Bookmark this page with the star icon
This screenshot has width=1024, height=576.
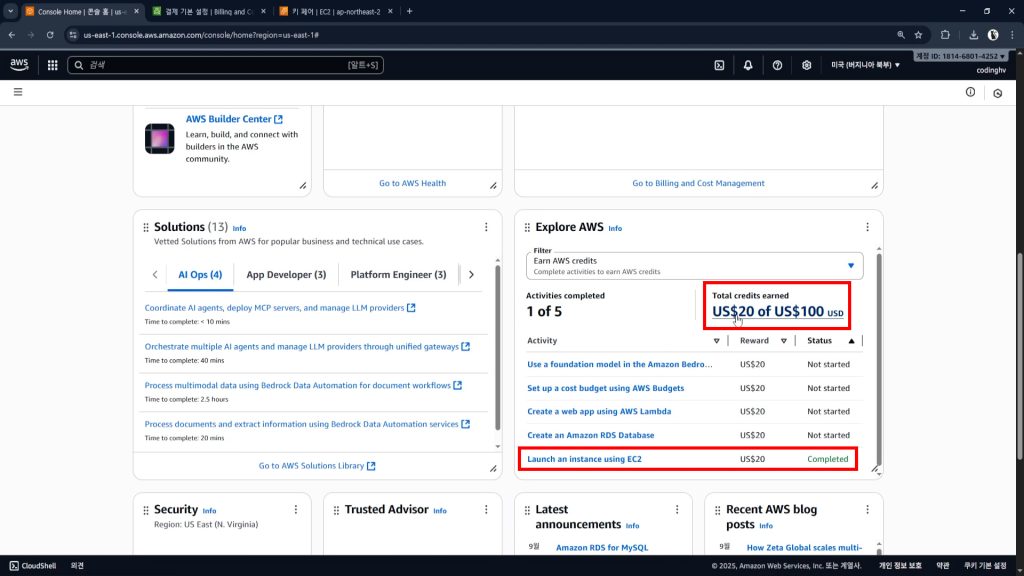(918, 35)
